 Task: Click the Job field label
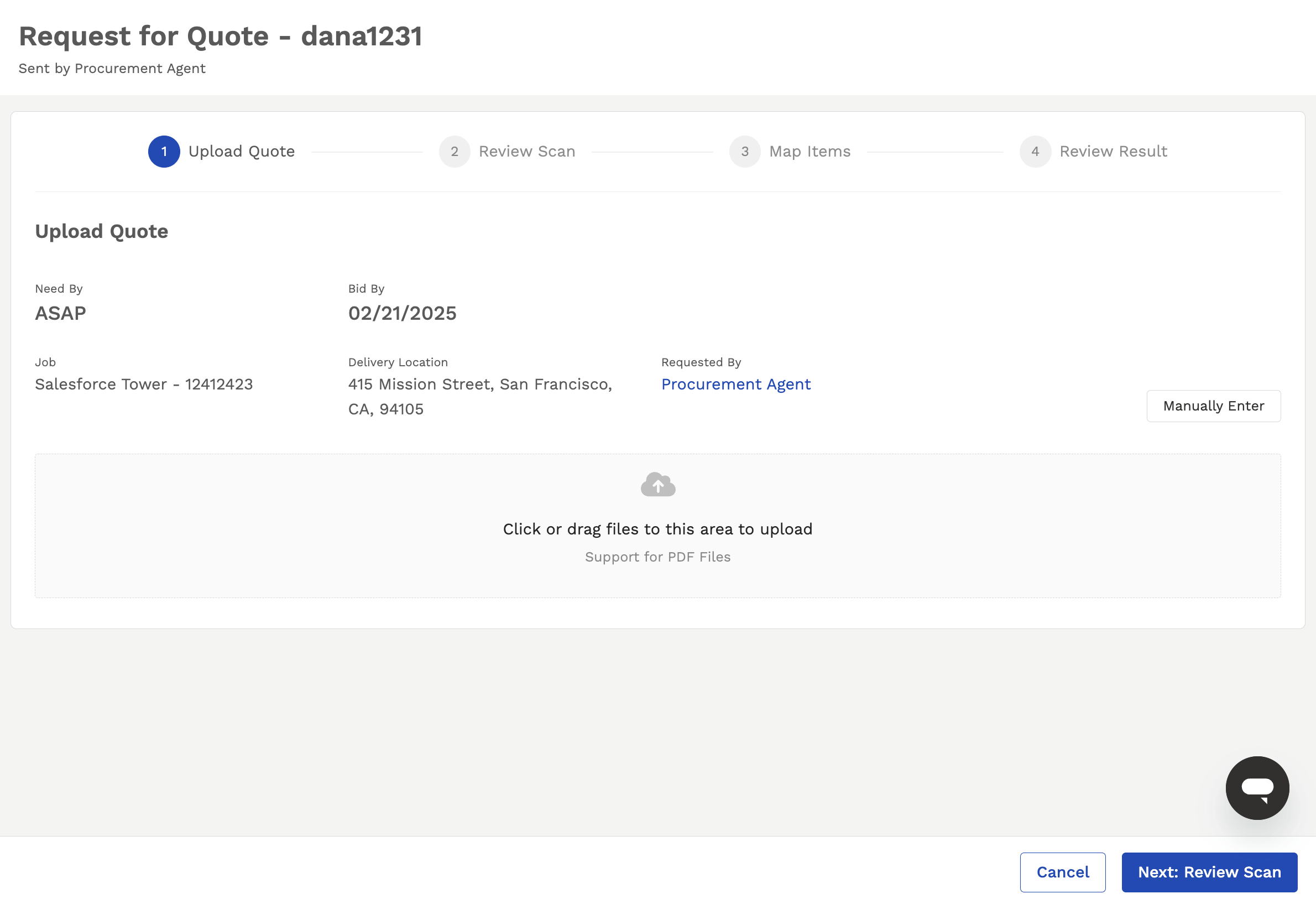(x=45, y=362)
